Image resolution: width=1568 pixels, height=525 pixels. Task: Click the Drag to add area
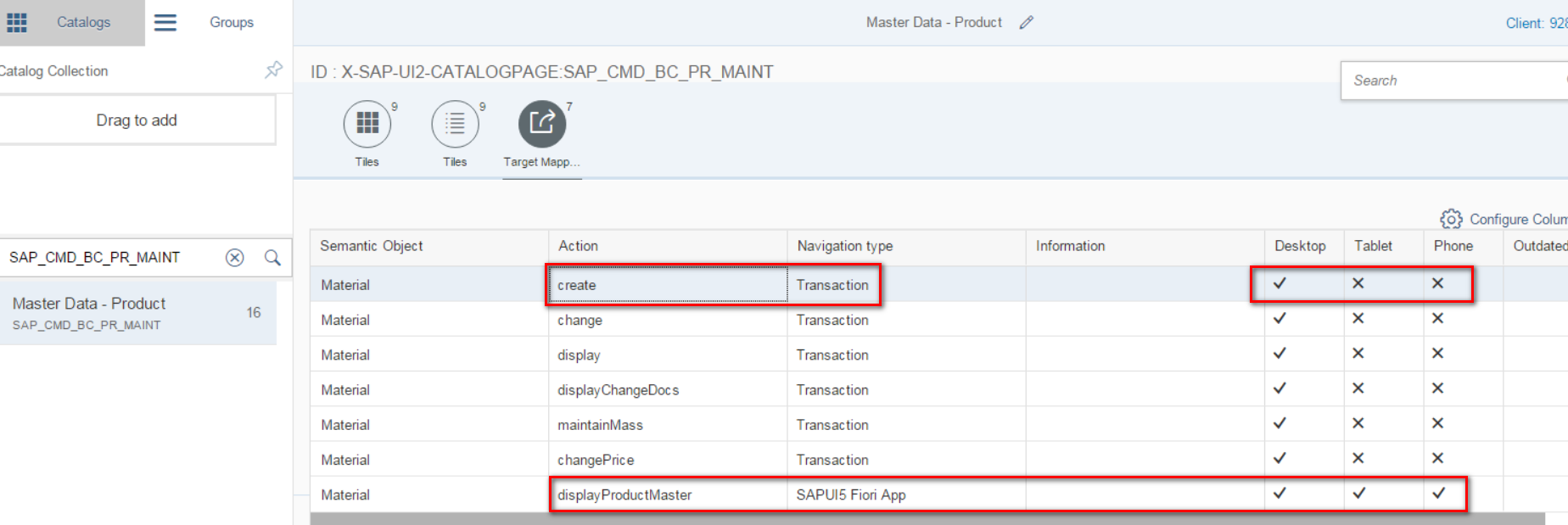137,120
